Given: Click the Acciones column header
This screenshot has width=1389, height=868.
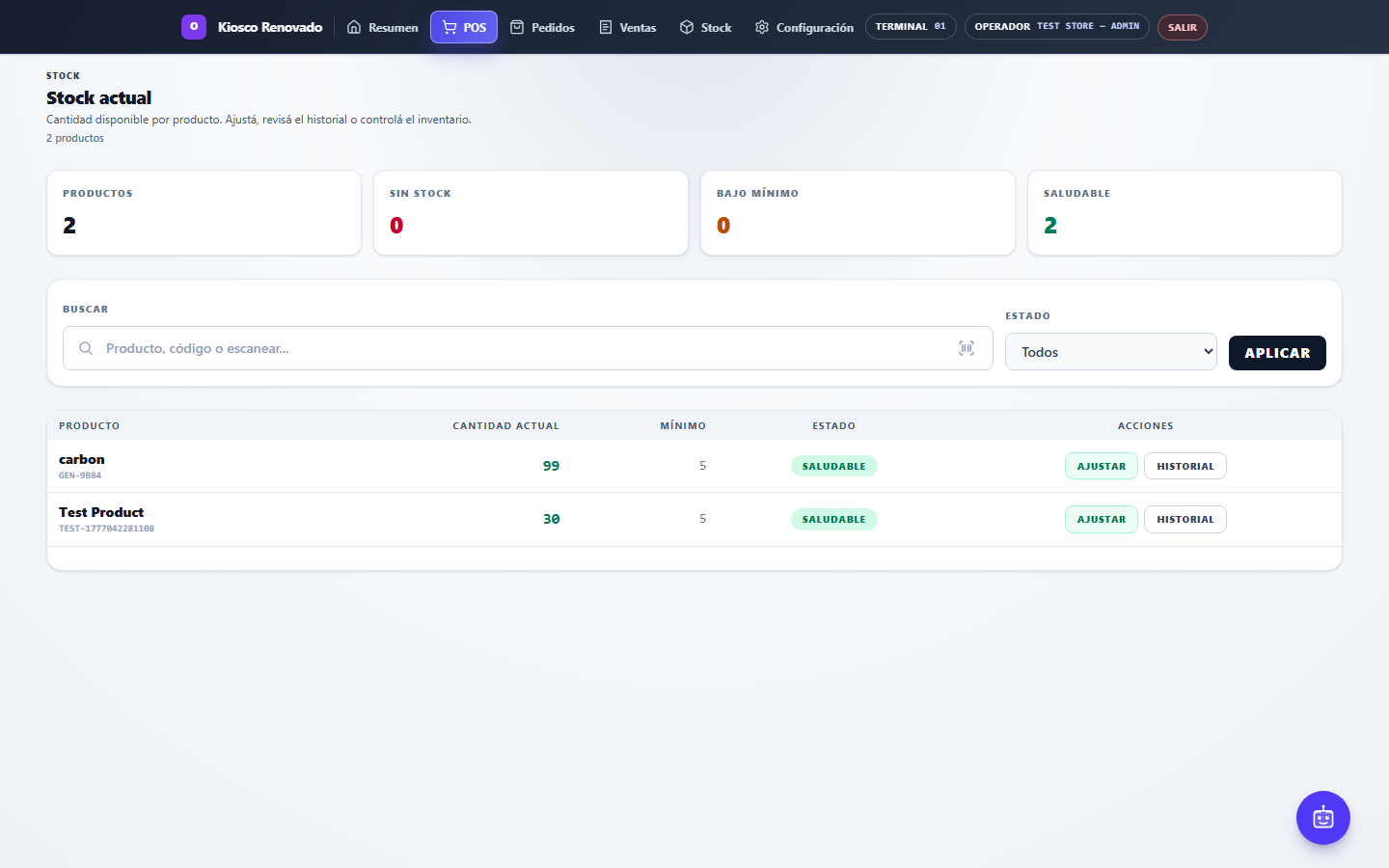Looking at the screenshot, I should pos(1146,425).
